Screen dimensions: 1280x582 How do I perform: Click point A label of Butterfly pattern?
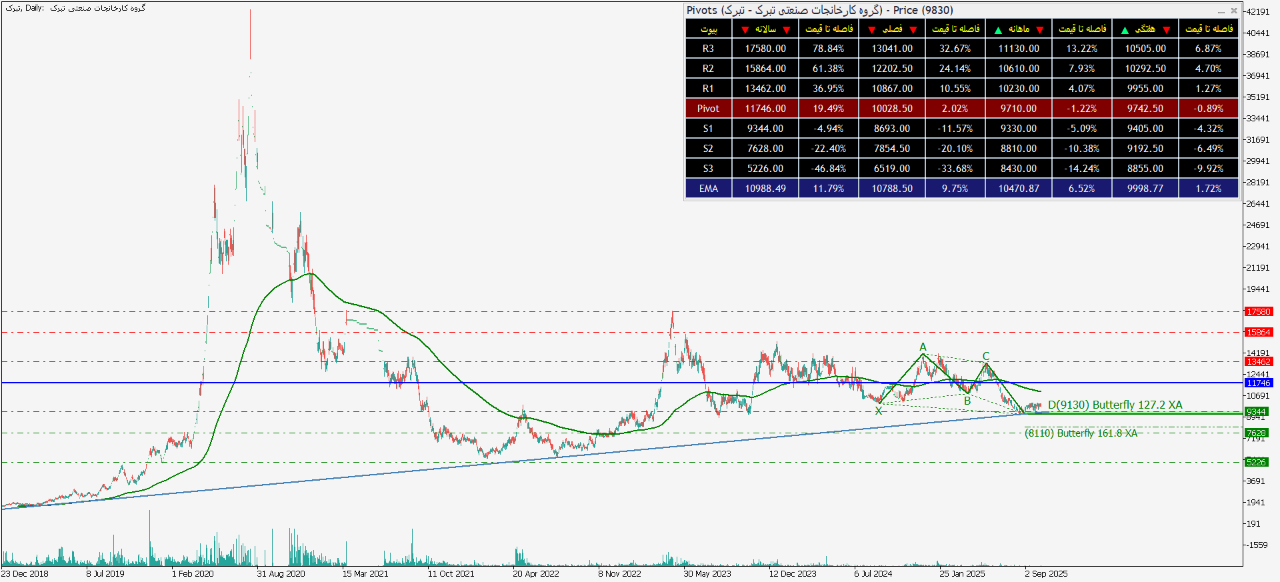(924, 347)
